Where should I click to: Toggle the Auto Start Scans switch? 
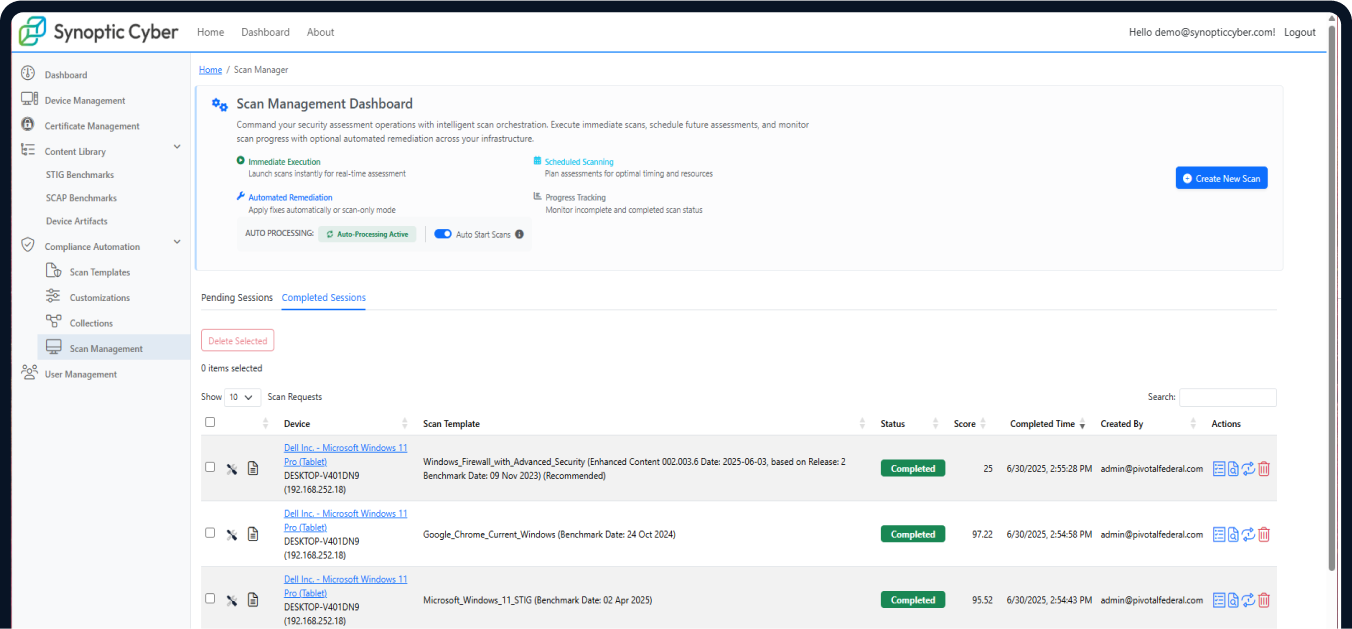pyautogui.click(x=443, y=234)
